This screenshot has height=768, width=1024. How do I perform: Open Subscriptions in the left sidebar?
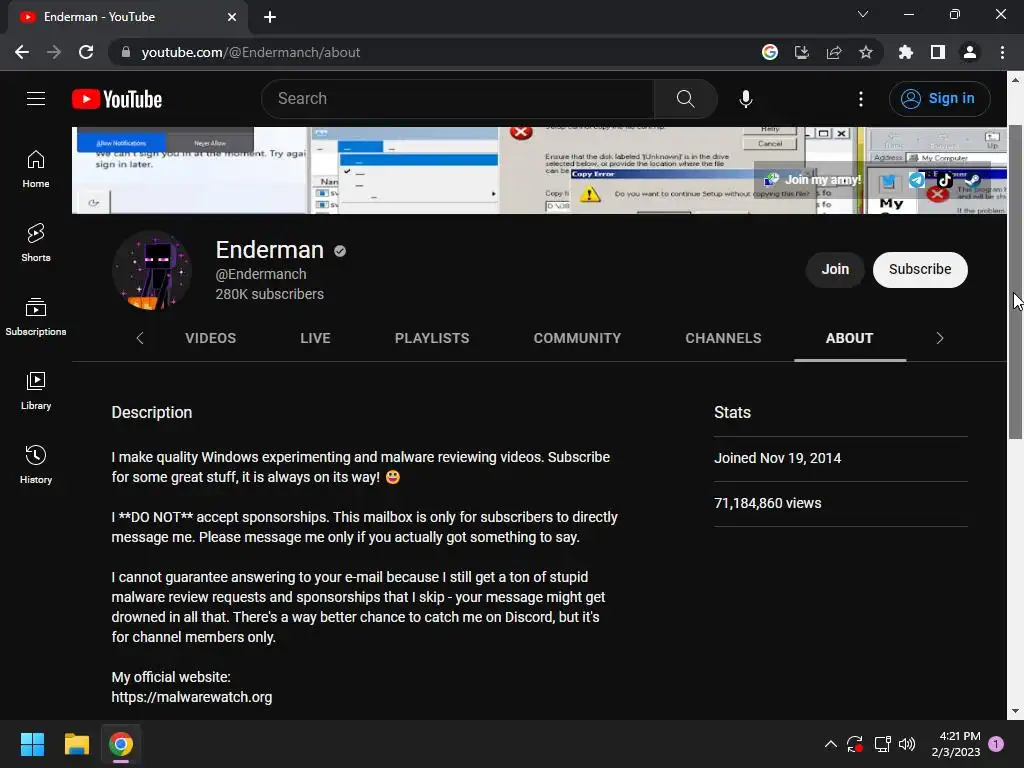(x=36, y=316)
